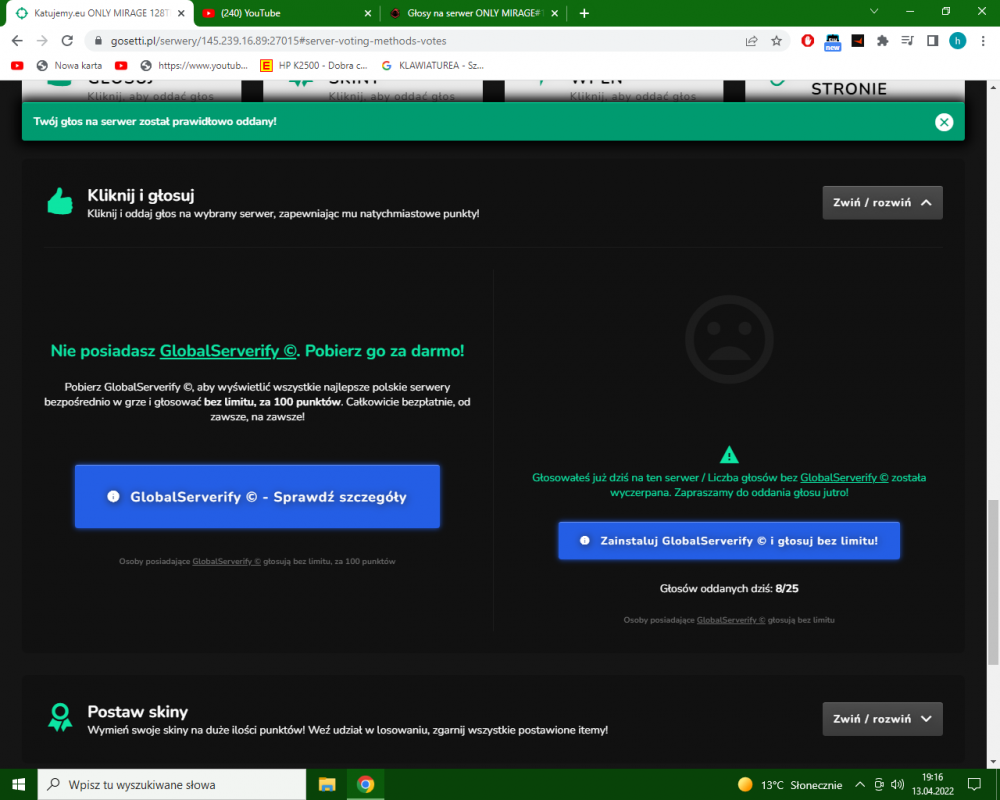Open the KLAWIATUREA Google bookmark
The image size is (1000, 800).
pos(432,66)
